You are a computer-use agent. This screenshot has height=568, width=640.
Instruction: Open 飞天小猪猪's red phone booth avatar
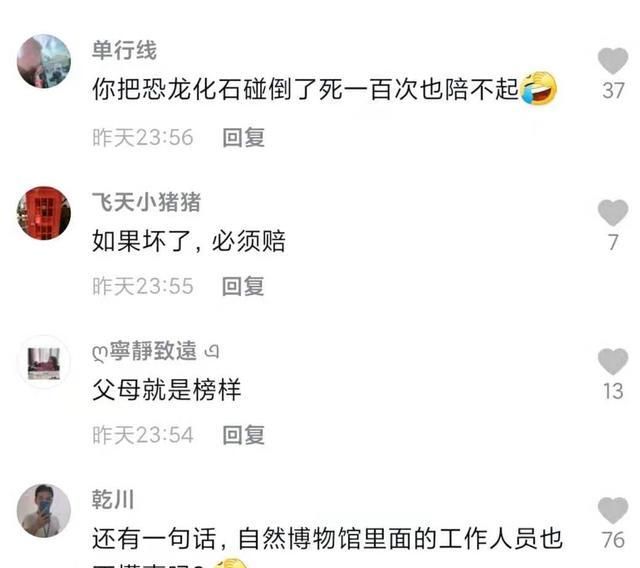click(44, 213)
